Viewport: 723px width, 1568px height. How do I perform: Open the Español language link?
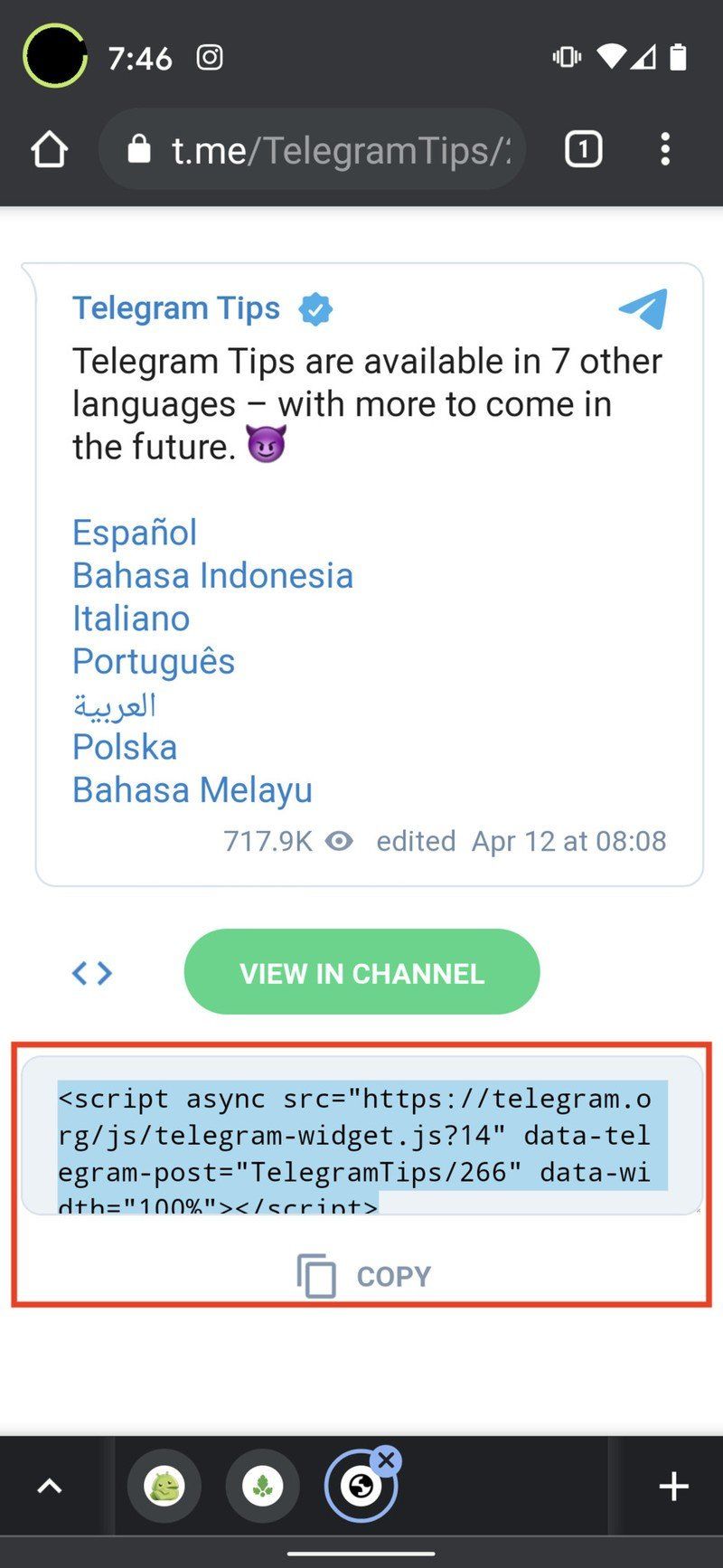point(134,532)
